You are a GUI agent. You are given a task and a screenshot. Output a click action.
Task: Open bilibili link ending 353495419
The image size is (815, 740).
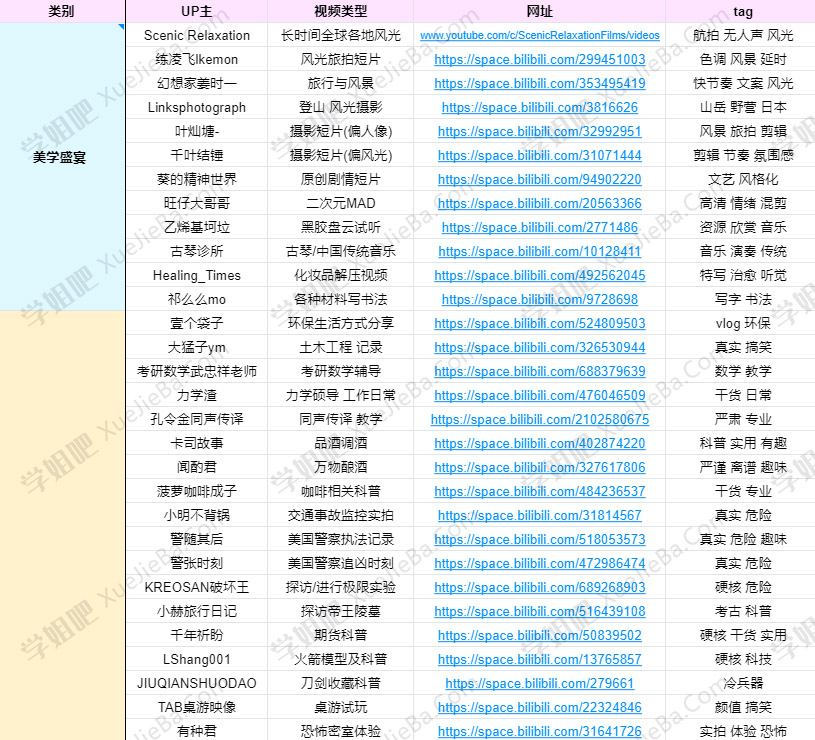pos(540,83)
